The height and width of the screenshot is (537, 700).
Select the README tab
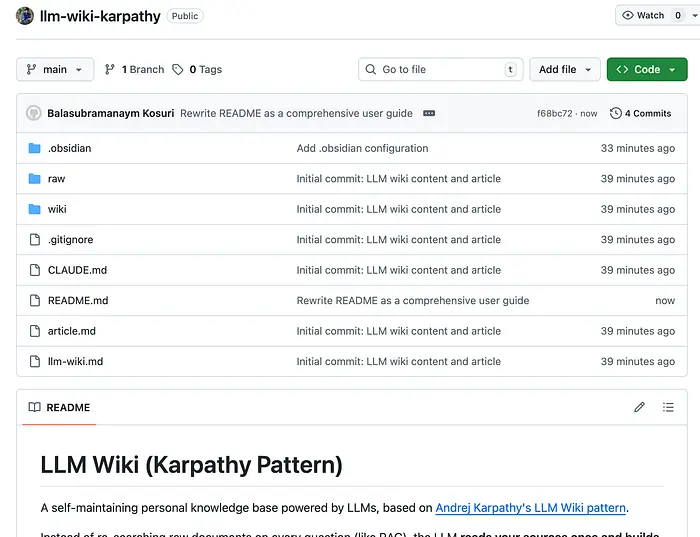coord(59,407)
